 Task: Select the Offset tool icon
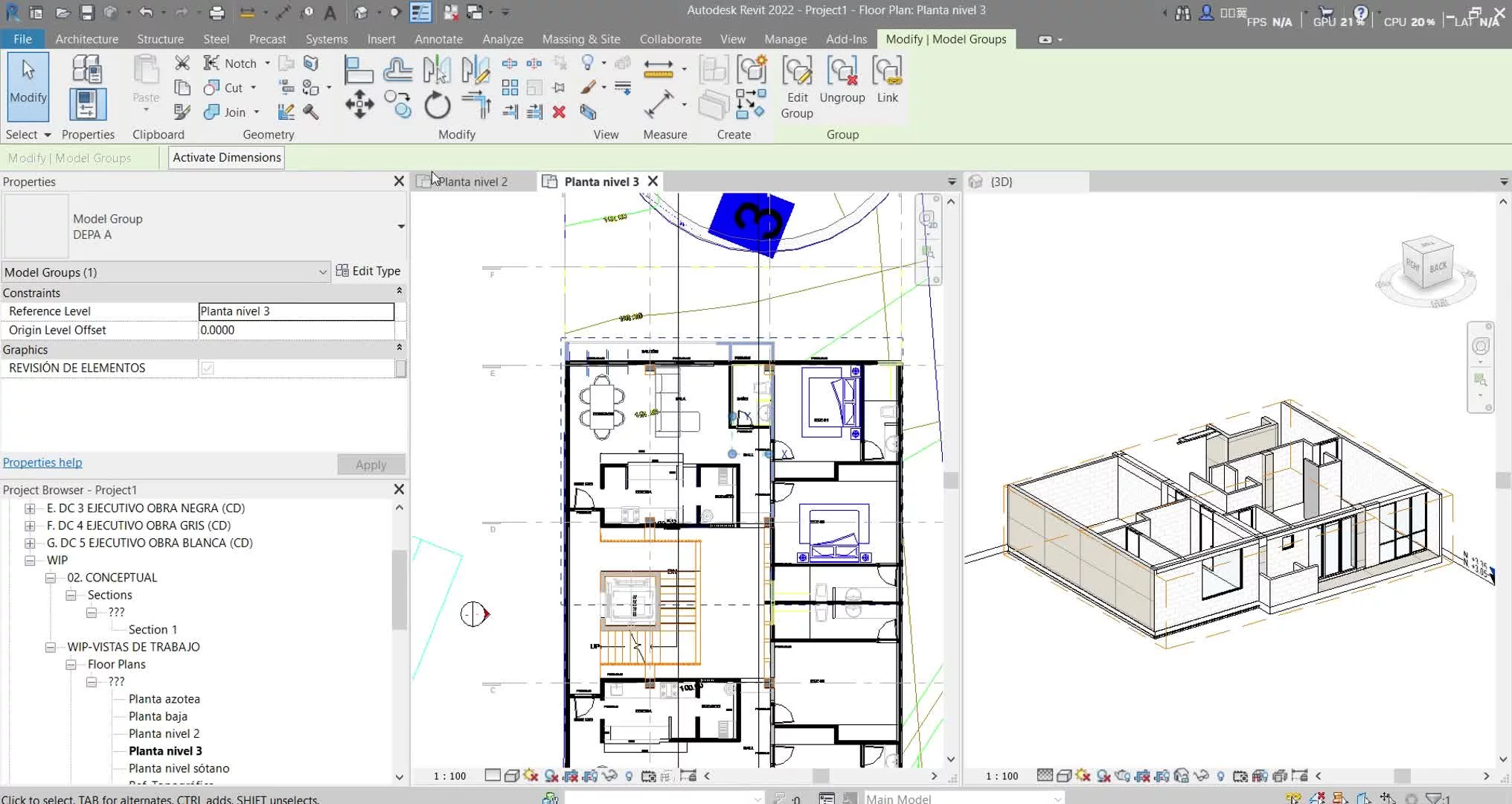[398, 70]
